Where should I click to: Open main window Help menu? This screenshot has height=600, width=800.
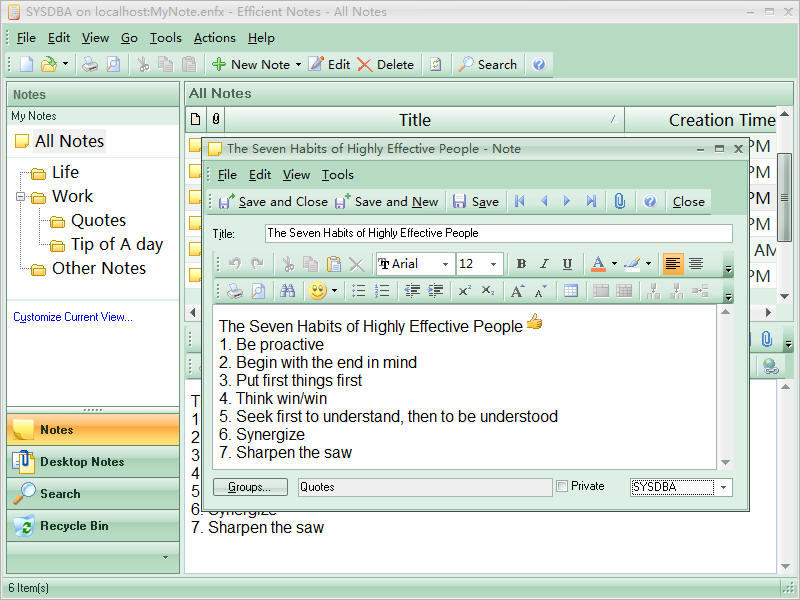tap(261, 38)
